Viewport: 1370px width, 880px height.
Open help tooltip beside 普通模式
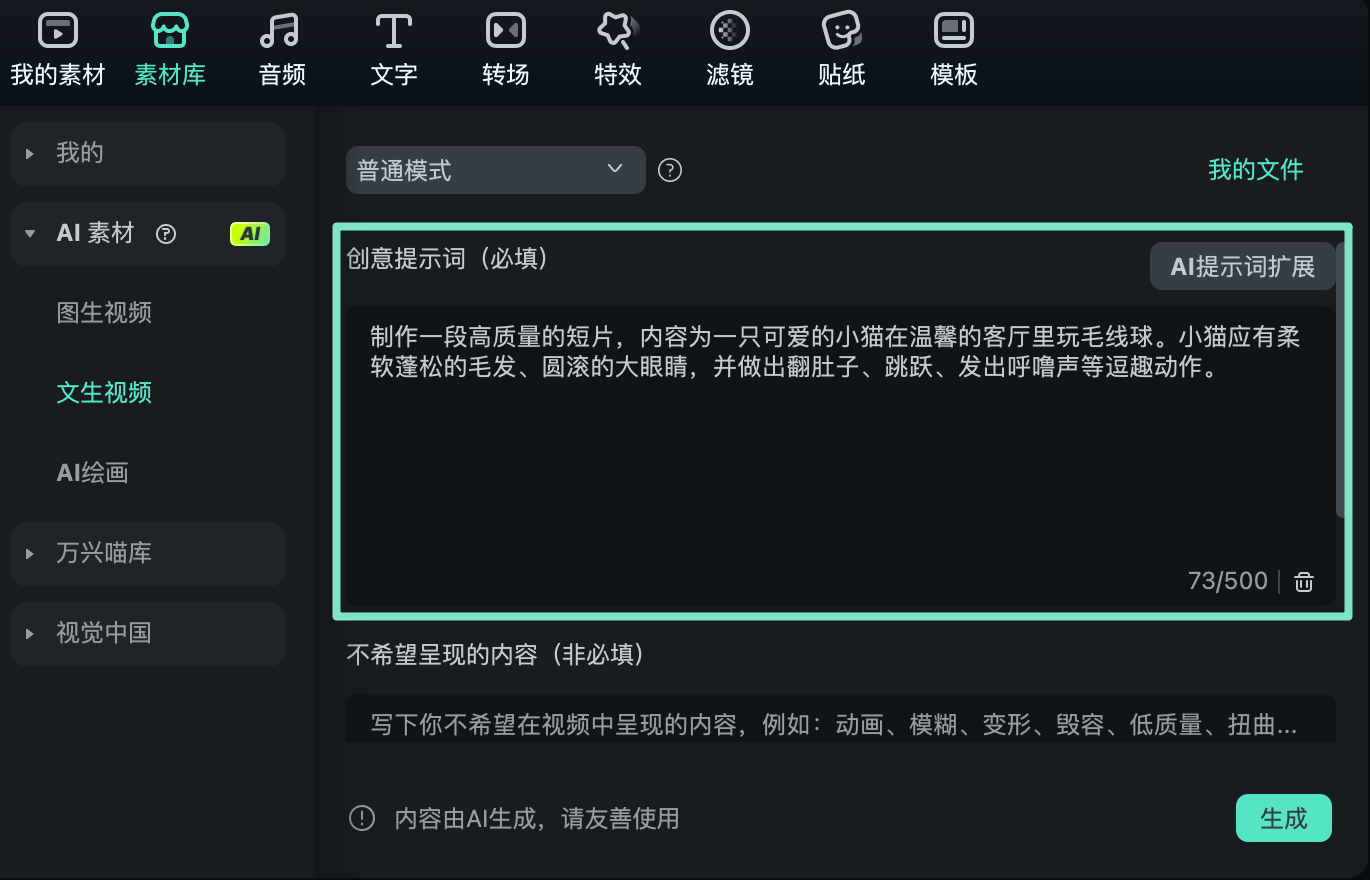click(669, 170)
